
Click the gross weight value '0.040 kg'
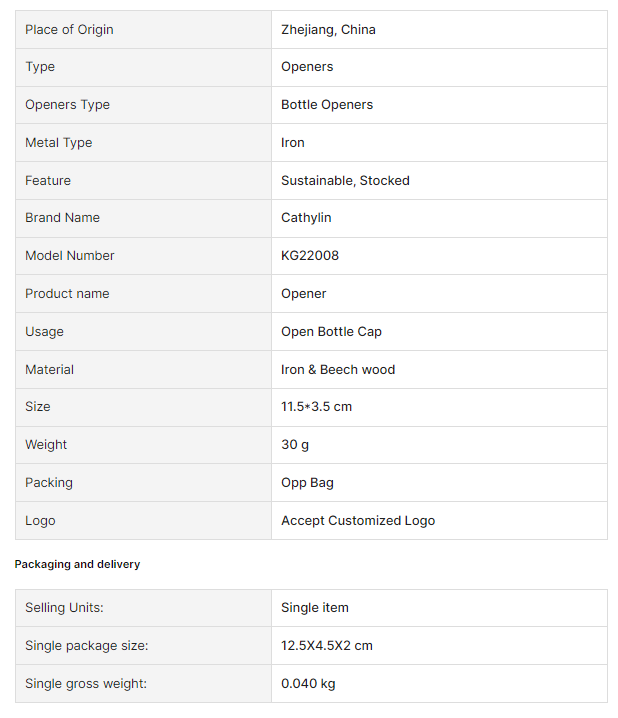308,684
